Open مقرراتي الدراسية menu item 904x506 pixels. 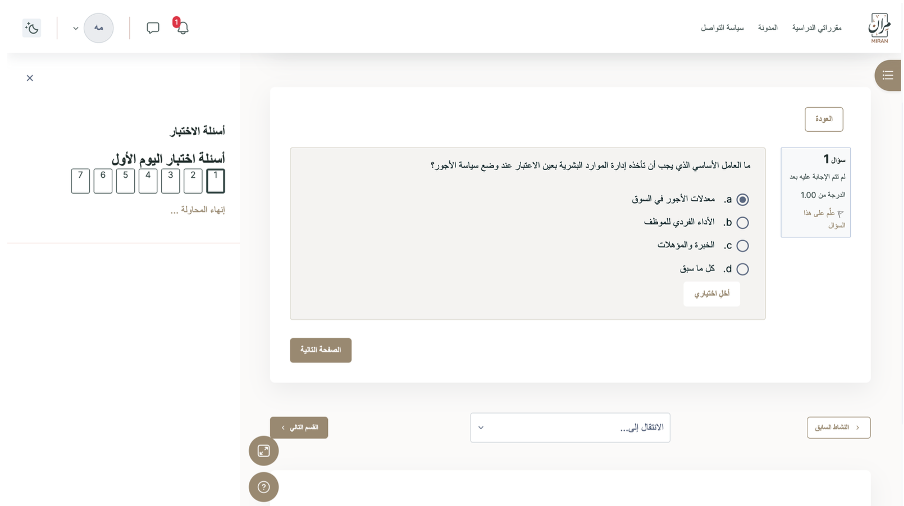click(817, 28)
